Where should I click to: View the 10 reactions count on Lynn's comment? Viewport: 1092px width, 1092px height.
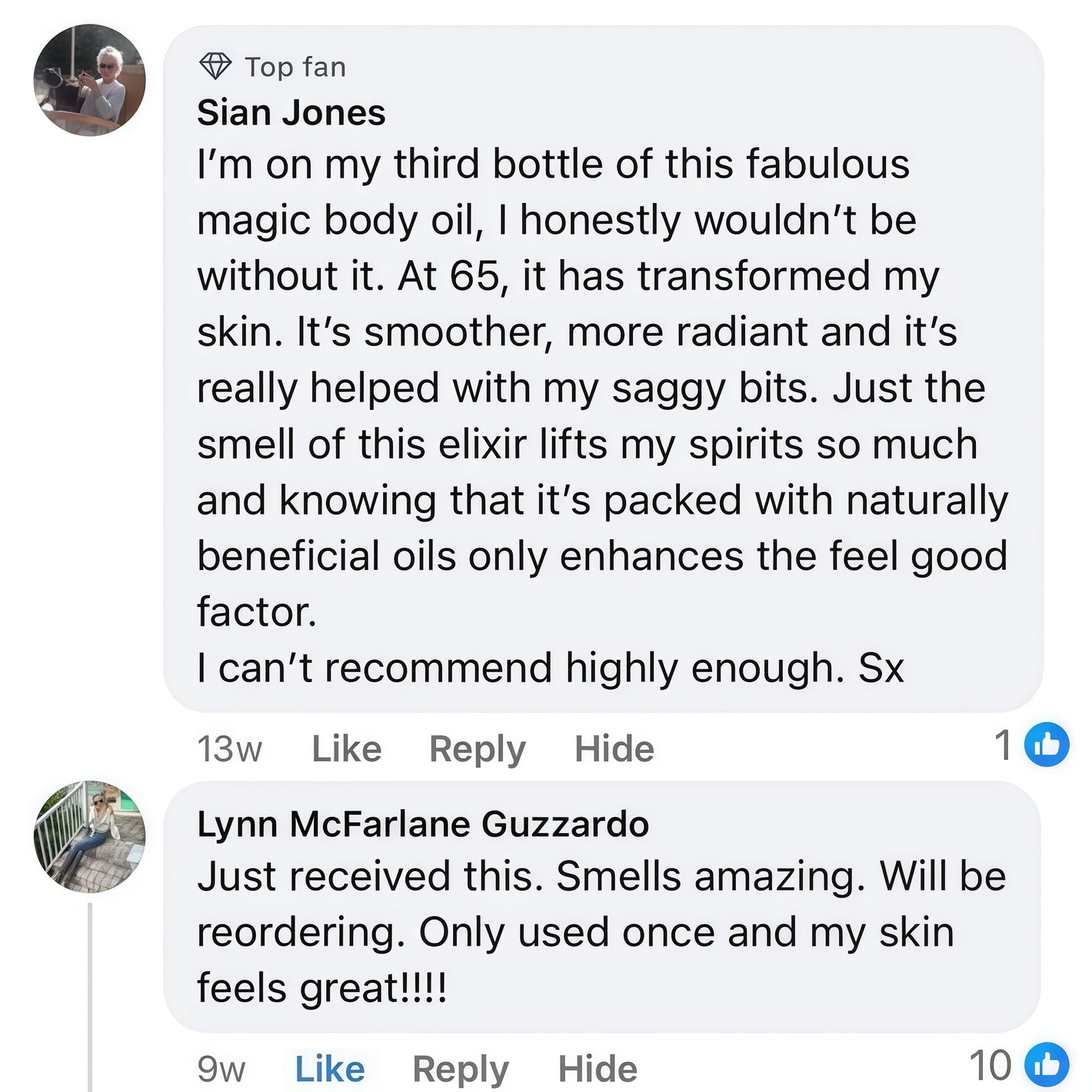click(990, 1066)
